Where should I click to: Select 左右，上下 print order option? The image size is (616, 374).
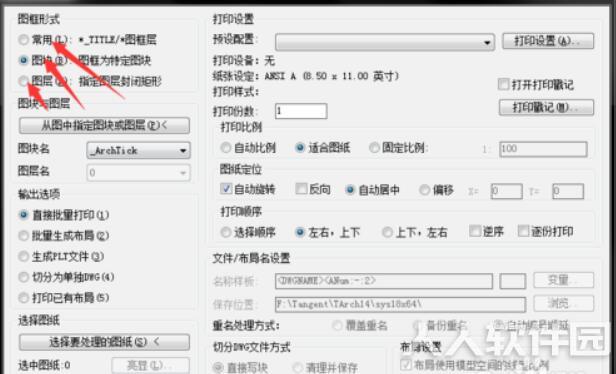pos(300,232)
